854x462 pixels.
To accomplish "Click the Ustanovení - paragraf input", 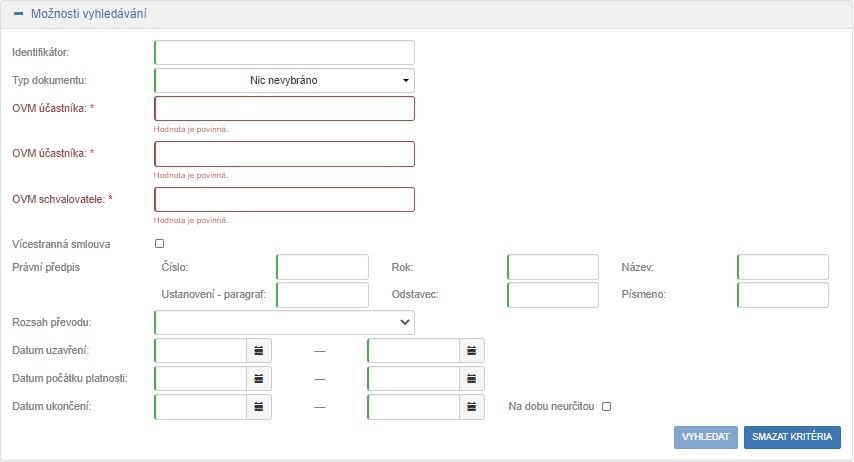I will coord(323,295).
